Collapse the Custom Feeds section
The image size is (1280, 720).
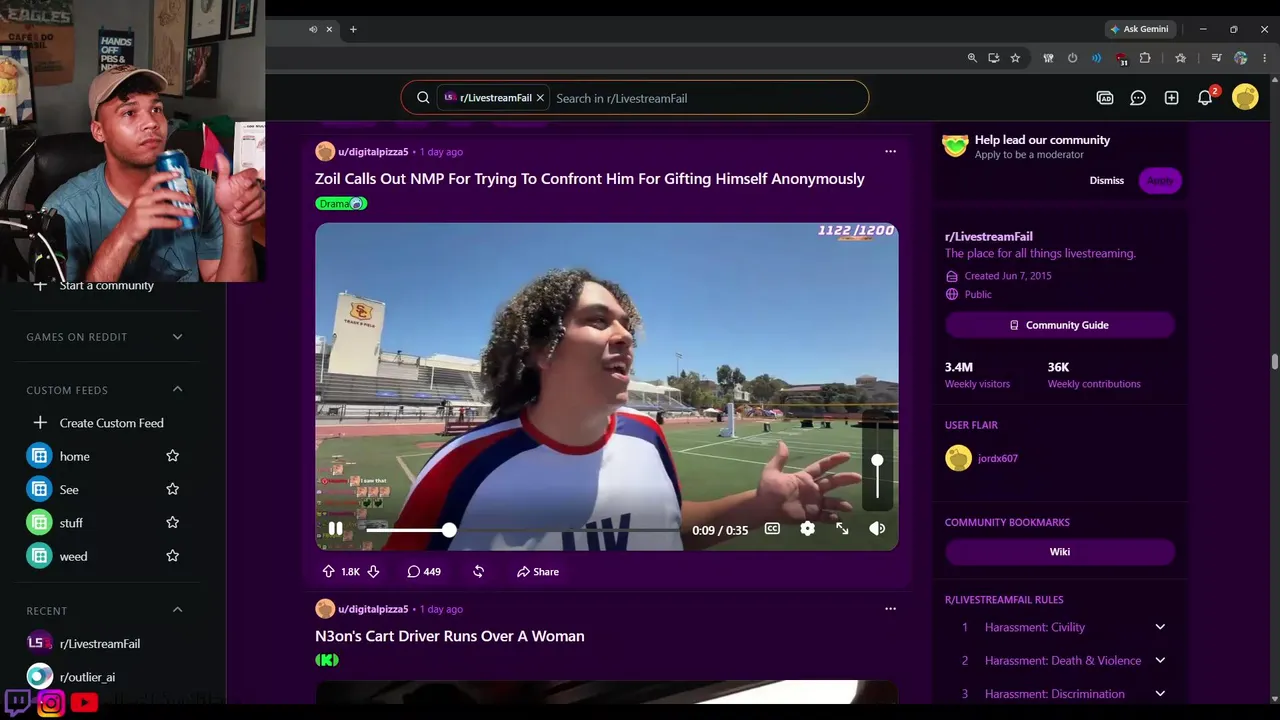point(177,390)
